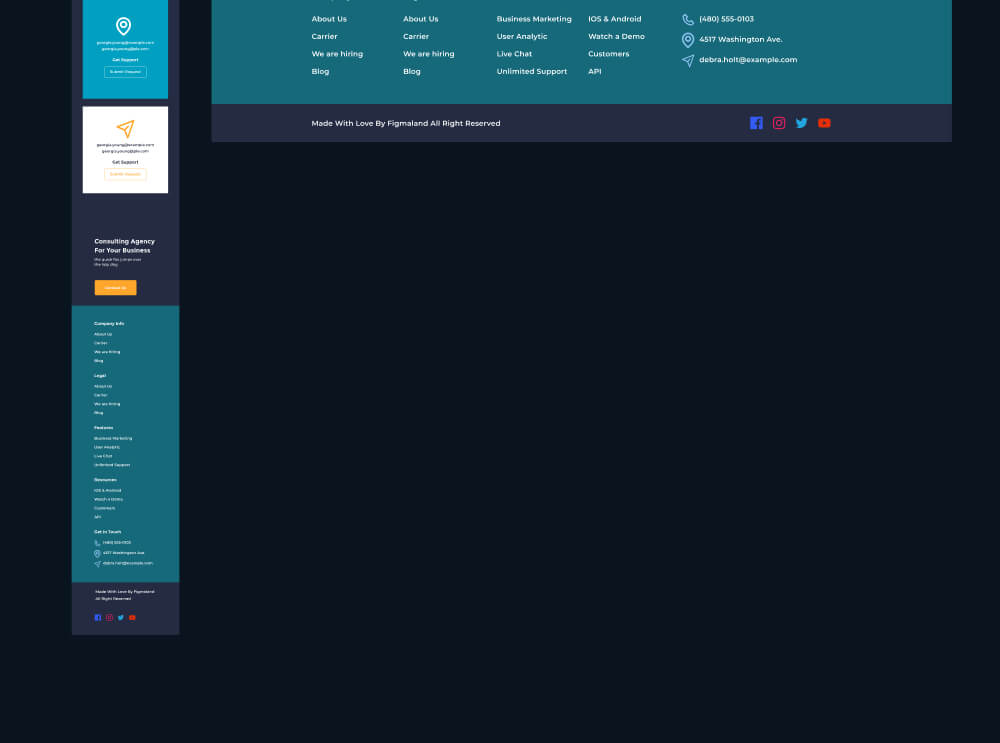This screenshot has height=743, width=1000.
Task: Click the Company Info heading in the mobile footer
Action: click(x=109, y=324)
